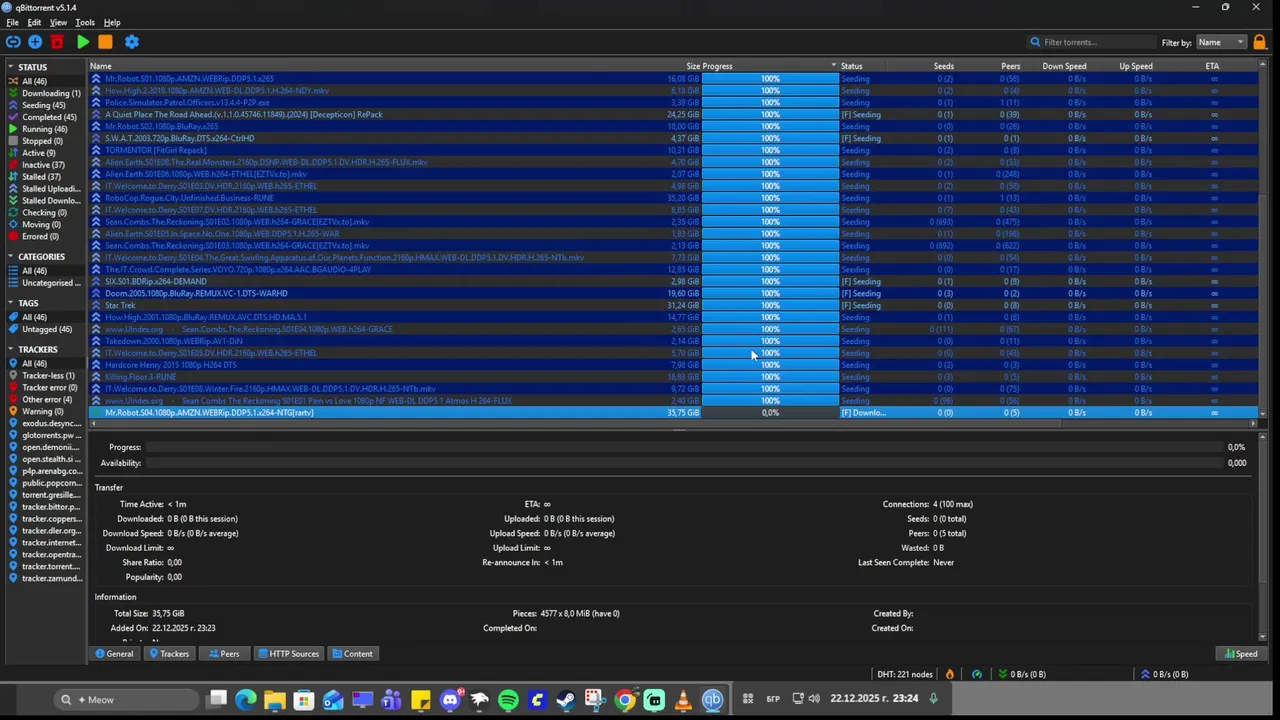This screenshot has height=720, width=1280.
Task: Sort by the Seeds column header
Action: click(943, 66)
